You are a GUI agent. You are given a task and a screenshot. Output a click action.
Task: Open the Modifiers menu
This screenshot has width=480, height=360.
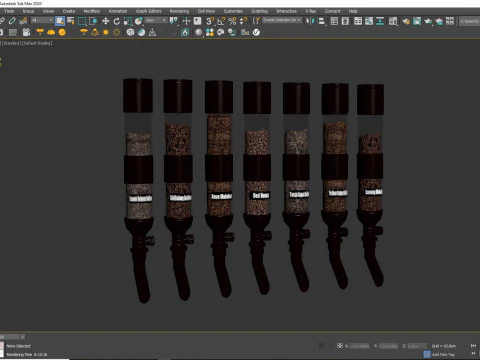(x=92, y=11)
